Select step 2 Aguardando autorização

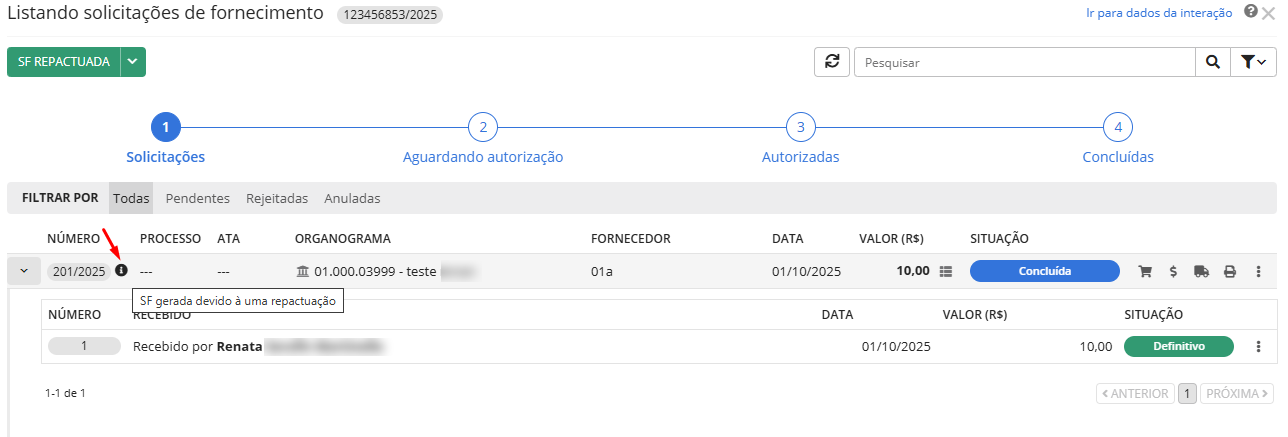482,128
